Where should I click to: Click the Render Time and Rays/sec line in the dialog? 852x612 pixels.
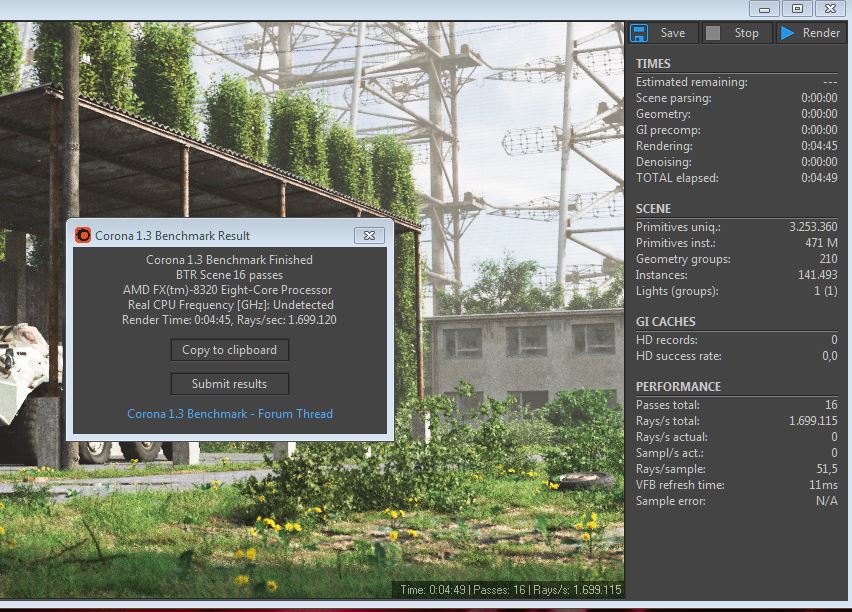(229, 320)
